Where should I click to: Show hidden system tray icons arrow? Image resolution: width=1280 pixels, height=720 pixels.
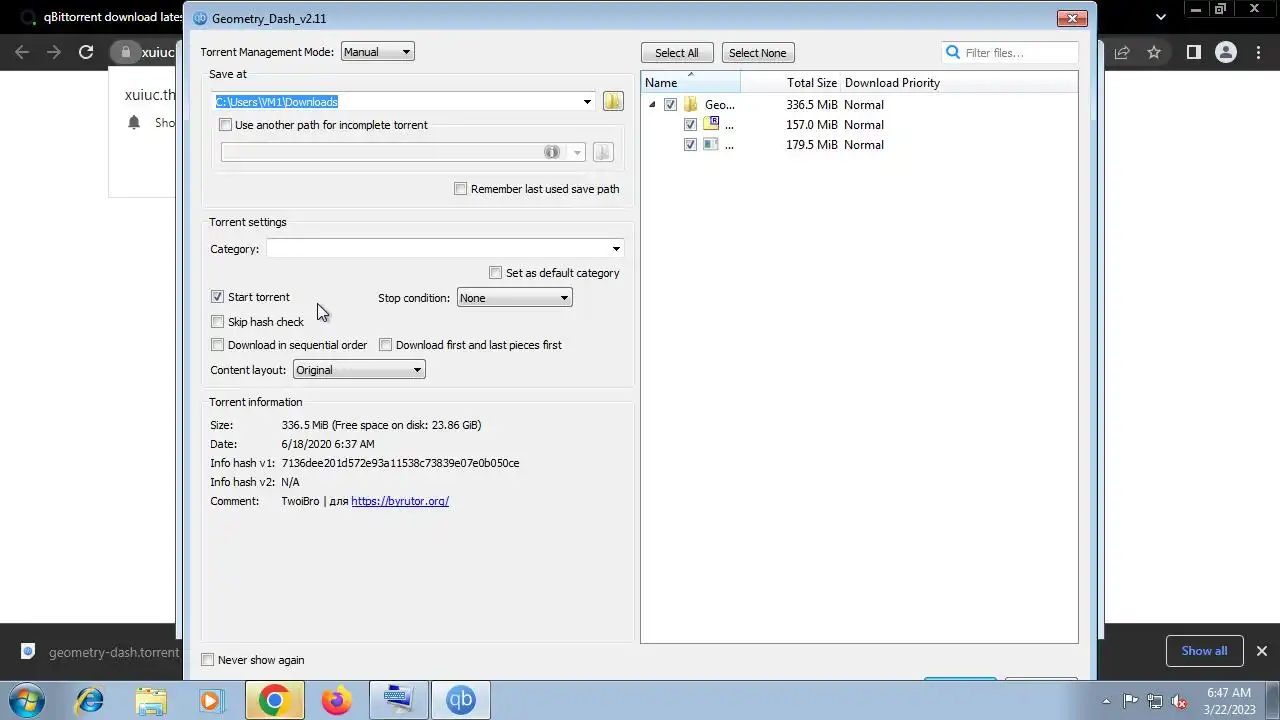[1106, 701]
